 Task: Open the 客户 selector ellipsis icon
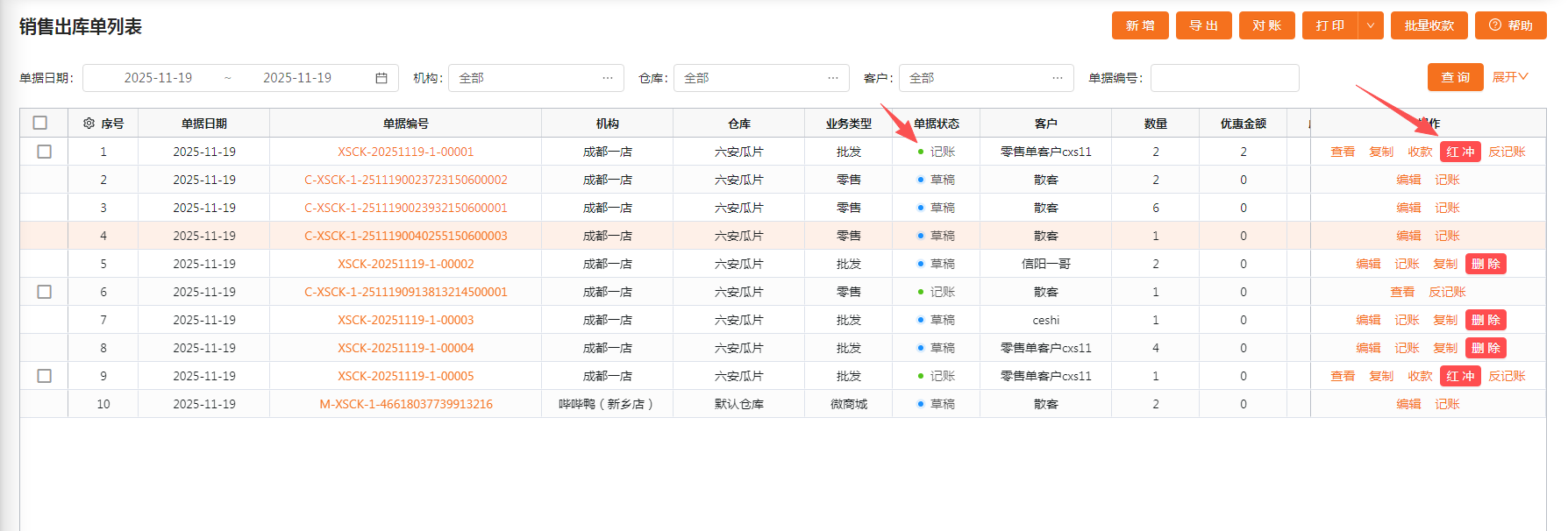[1058, 78]
